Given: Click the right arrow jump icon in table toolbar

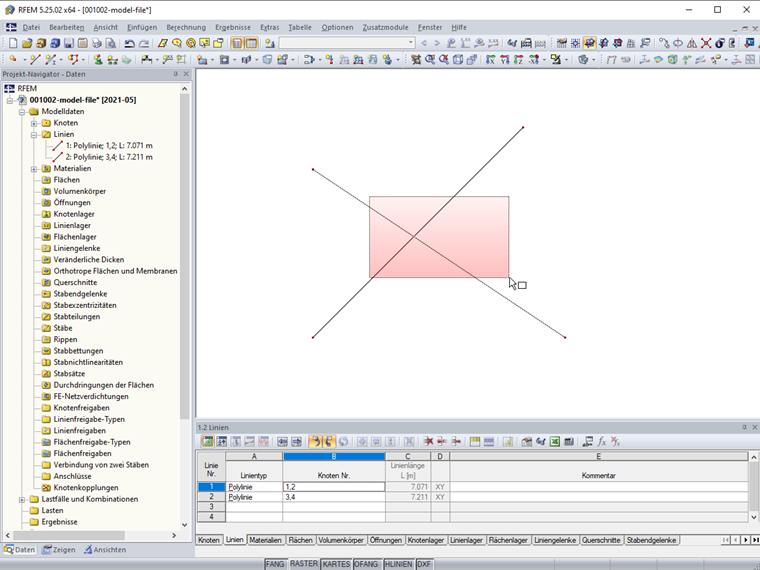Looking at the screenshot, I should click(x=296, y=442).
